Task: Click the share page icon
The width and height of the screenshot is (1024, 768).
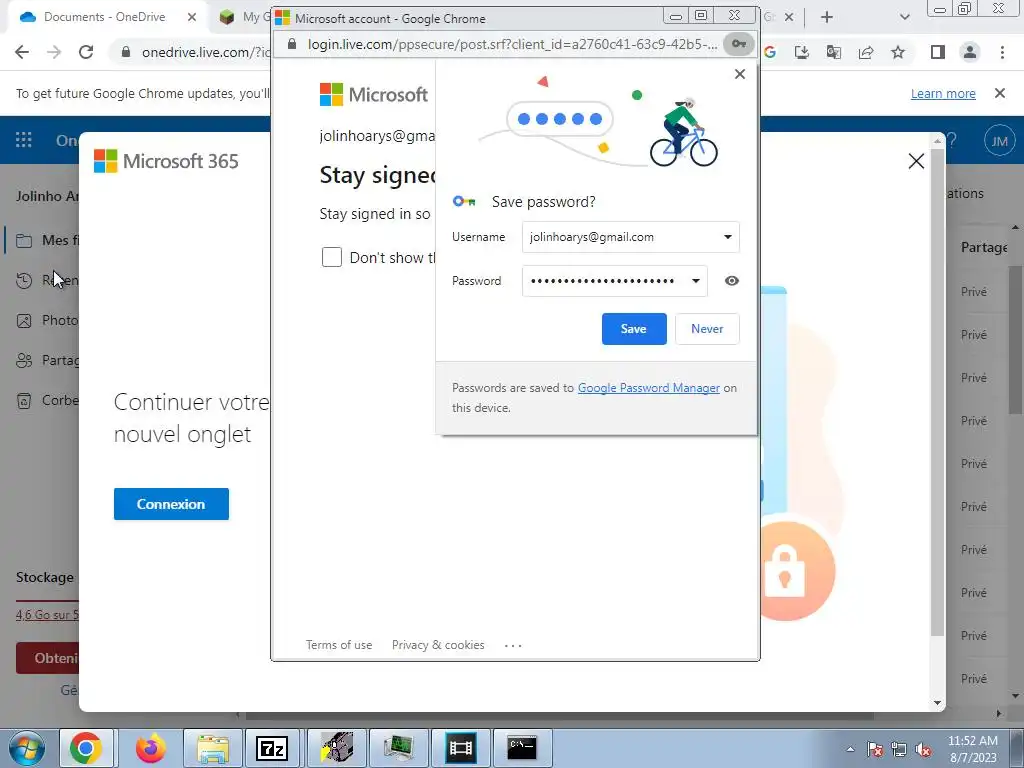Action: [x=866, y=52]
